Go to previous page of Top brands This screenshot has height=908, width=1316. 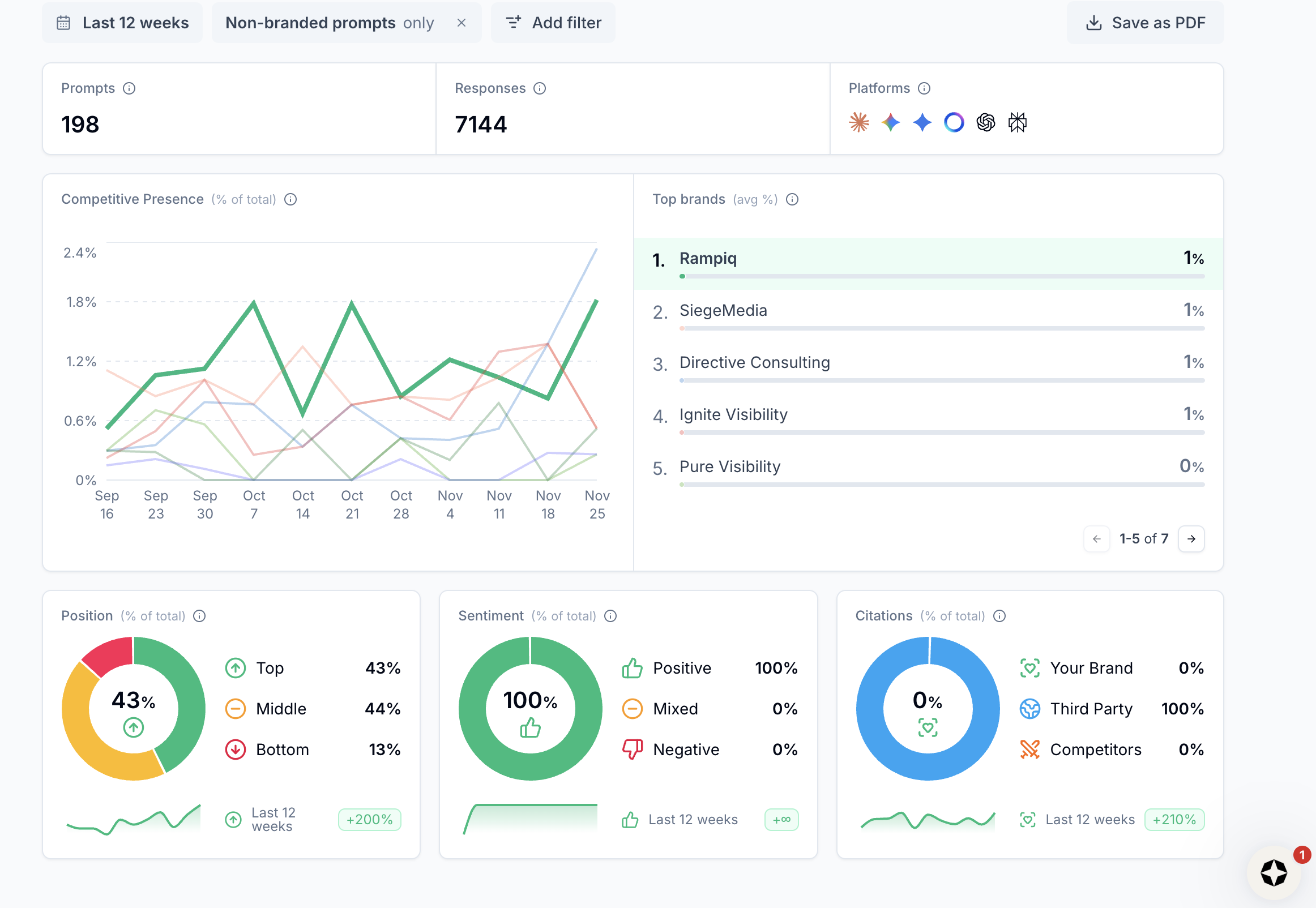coord(1097,539)
